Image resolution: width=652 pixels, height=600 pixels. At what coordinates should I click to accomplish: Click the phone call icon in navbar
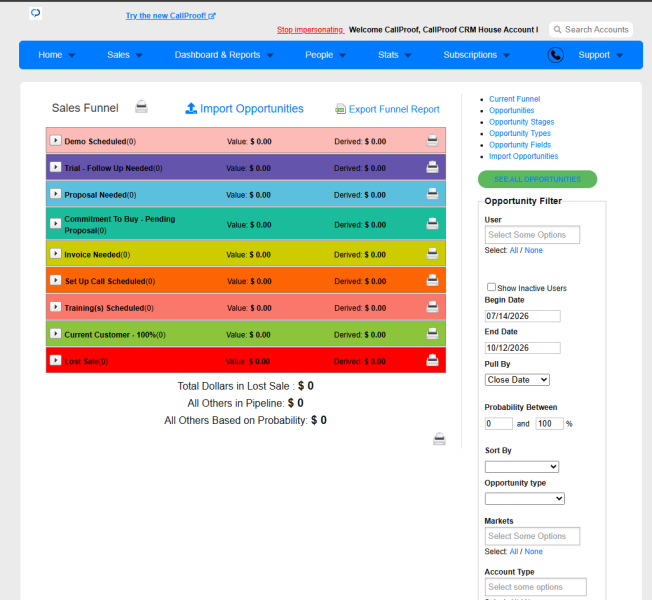[x=556, y=55]
